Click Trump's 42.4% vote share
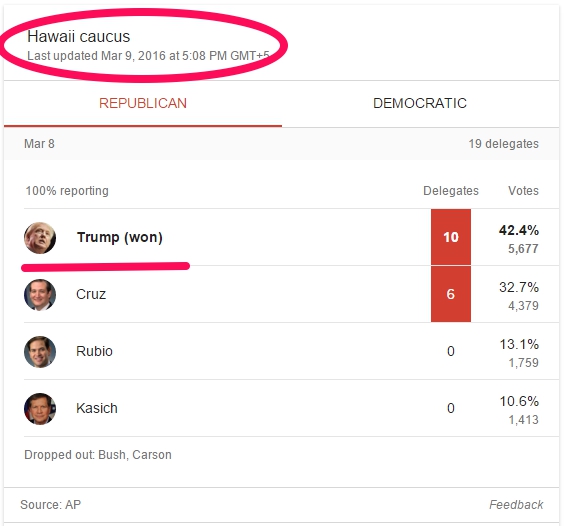This screenshot has height=526, width=564. [519, 230]
